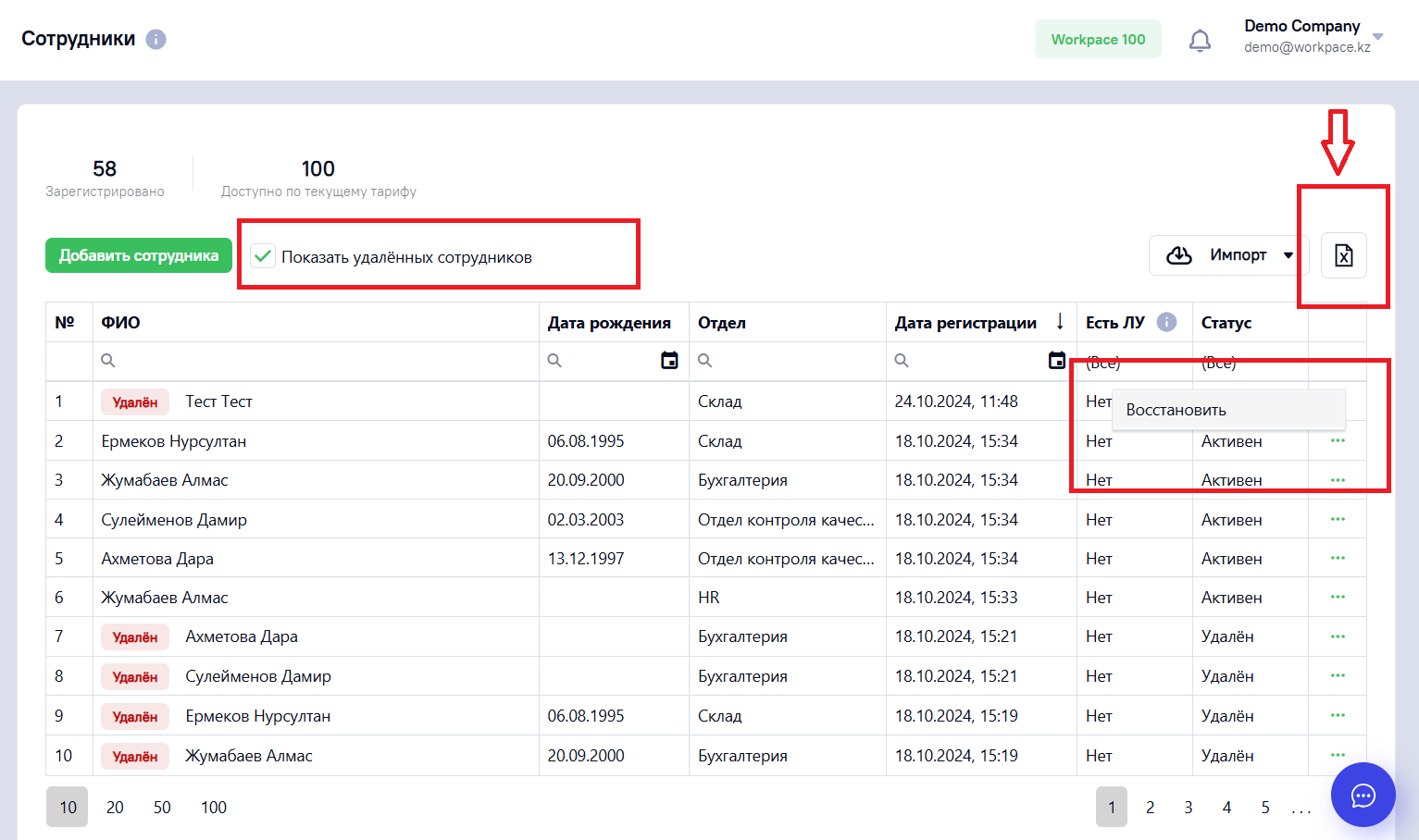1419x840 pixels.
Task: Open three-dot menu for Ахметова Дара row 7
Action: pos(1338,636)
